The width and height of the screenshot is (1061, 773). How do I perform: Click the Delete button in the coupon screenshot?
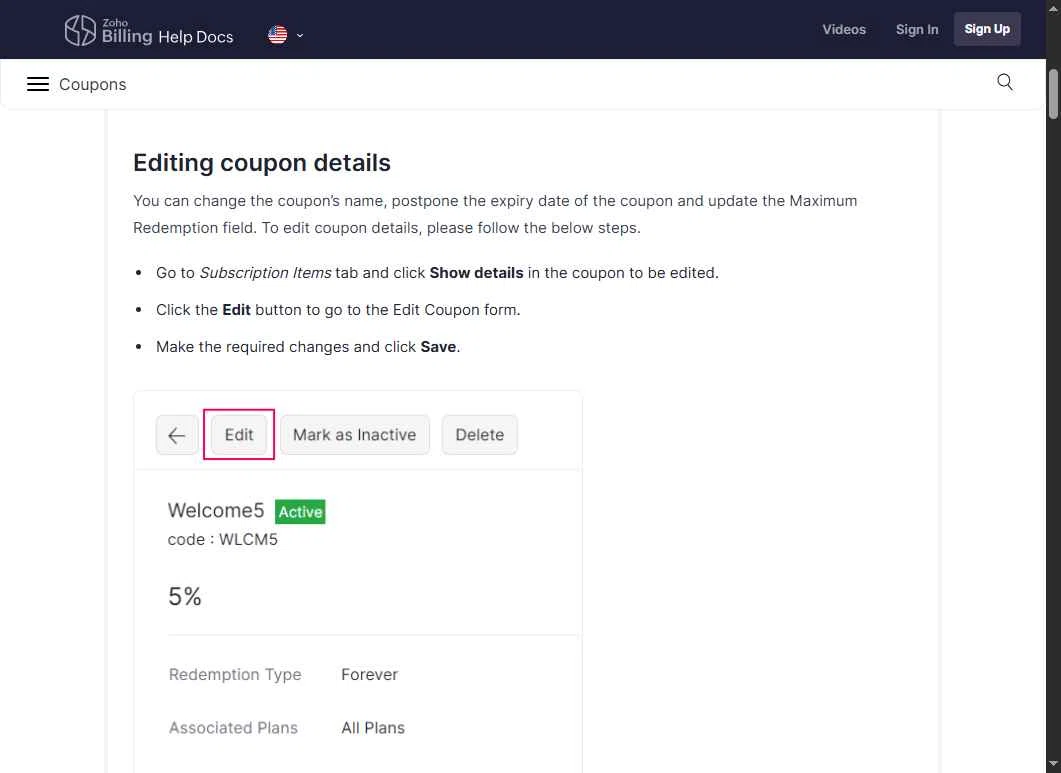click(480, 435)
